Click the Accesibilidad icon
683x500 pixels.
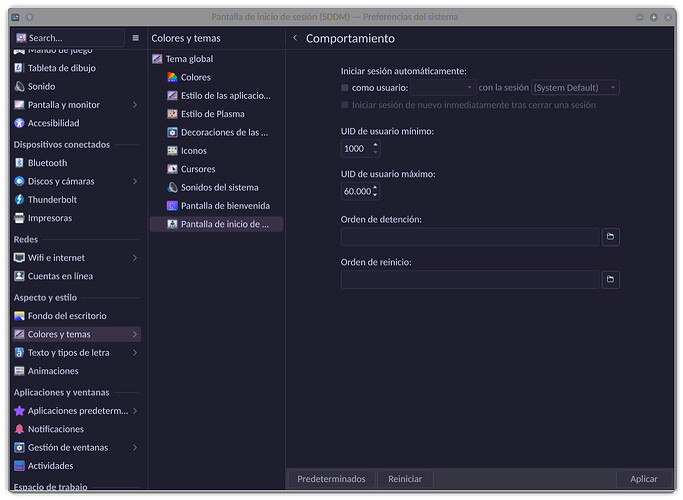point(20,123)
